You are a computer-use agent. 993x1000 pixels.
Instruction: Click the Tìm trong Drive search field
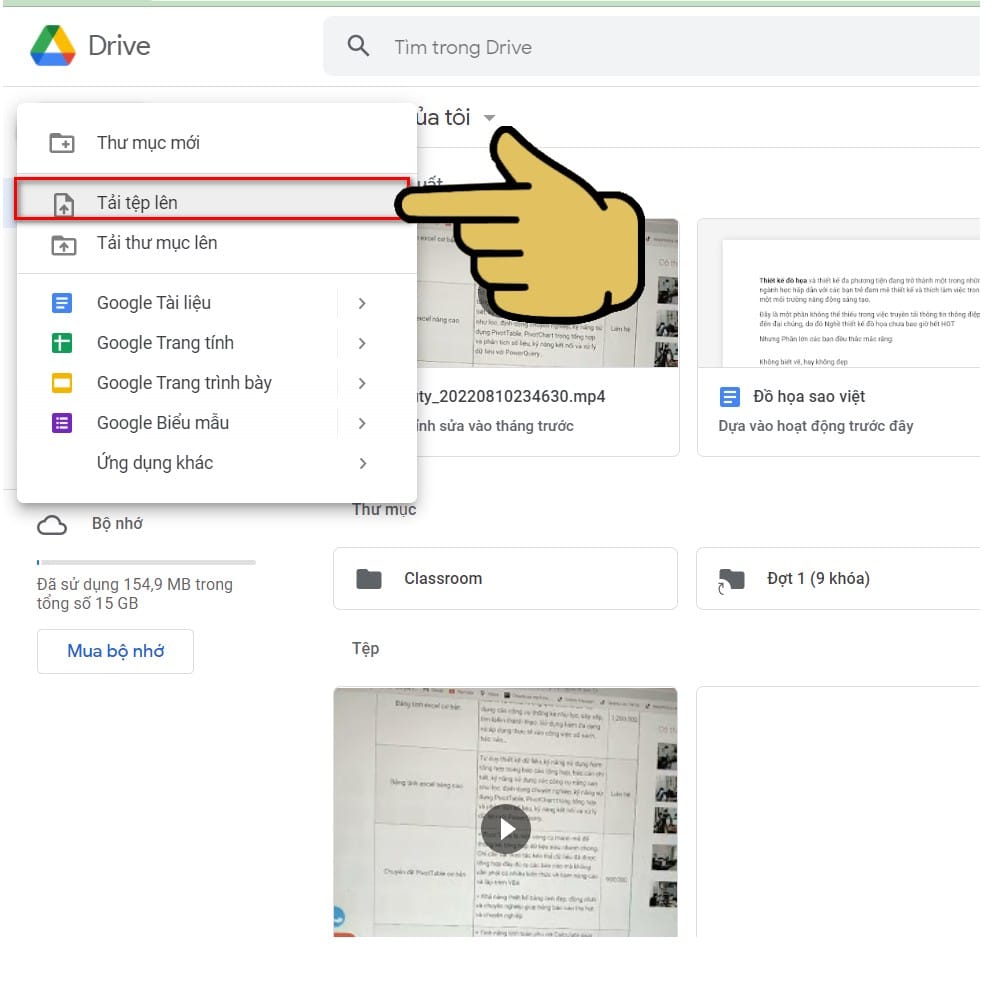click(651, 47)
